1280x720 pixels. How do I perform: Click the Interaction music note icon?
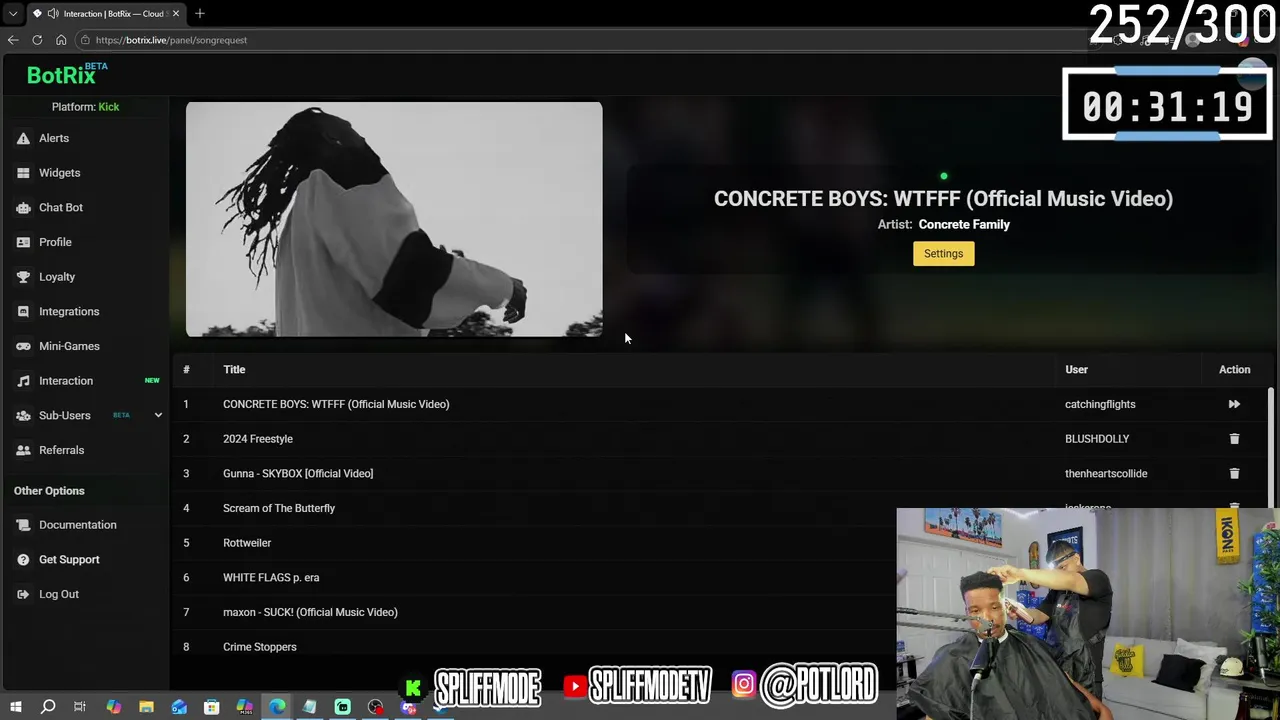(x=23, y=381)
